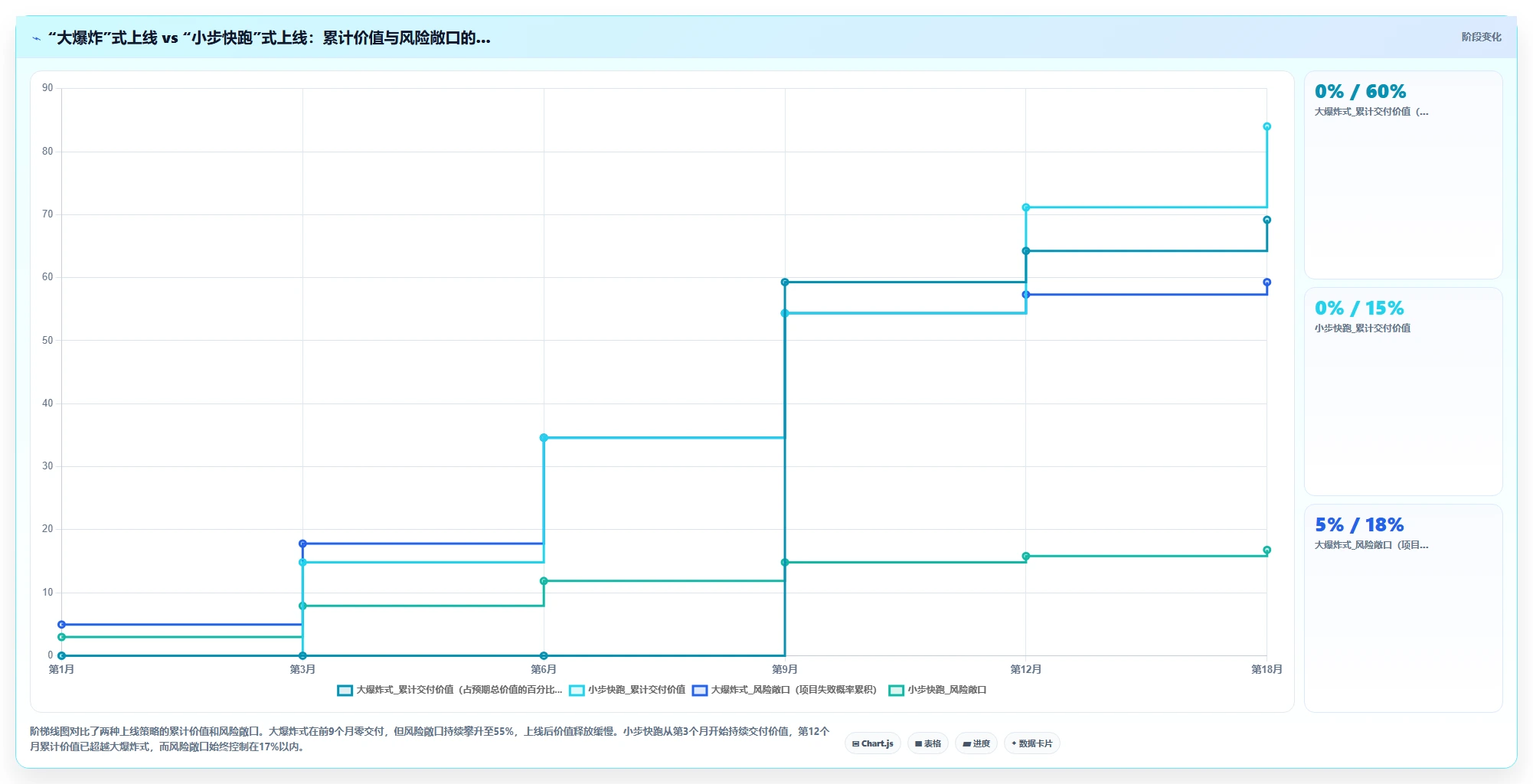Click the 第3月 x-axis label
This screenshot has height=784, width=1533.
tap(302, 670)
